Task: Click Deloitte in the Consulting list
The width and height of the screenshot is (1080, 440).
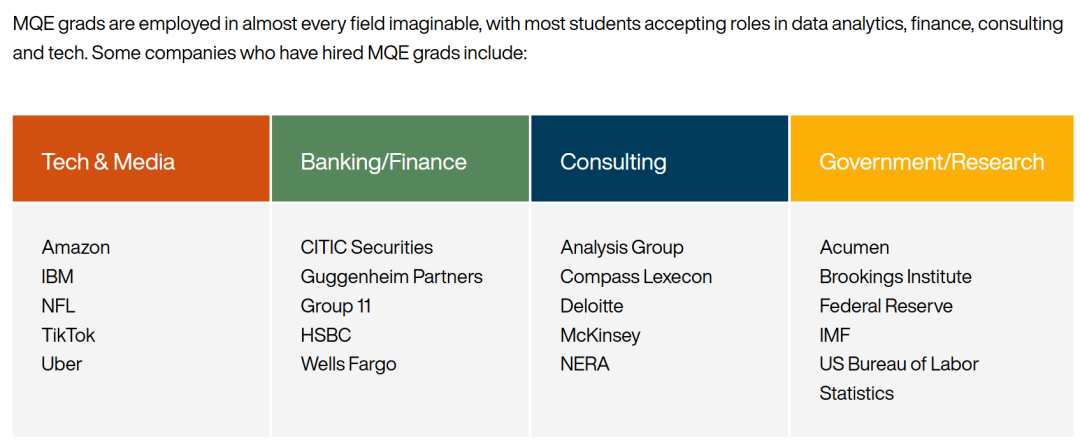Action: tap(592, 306)
